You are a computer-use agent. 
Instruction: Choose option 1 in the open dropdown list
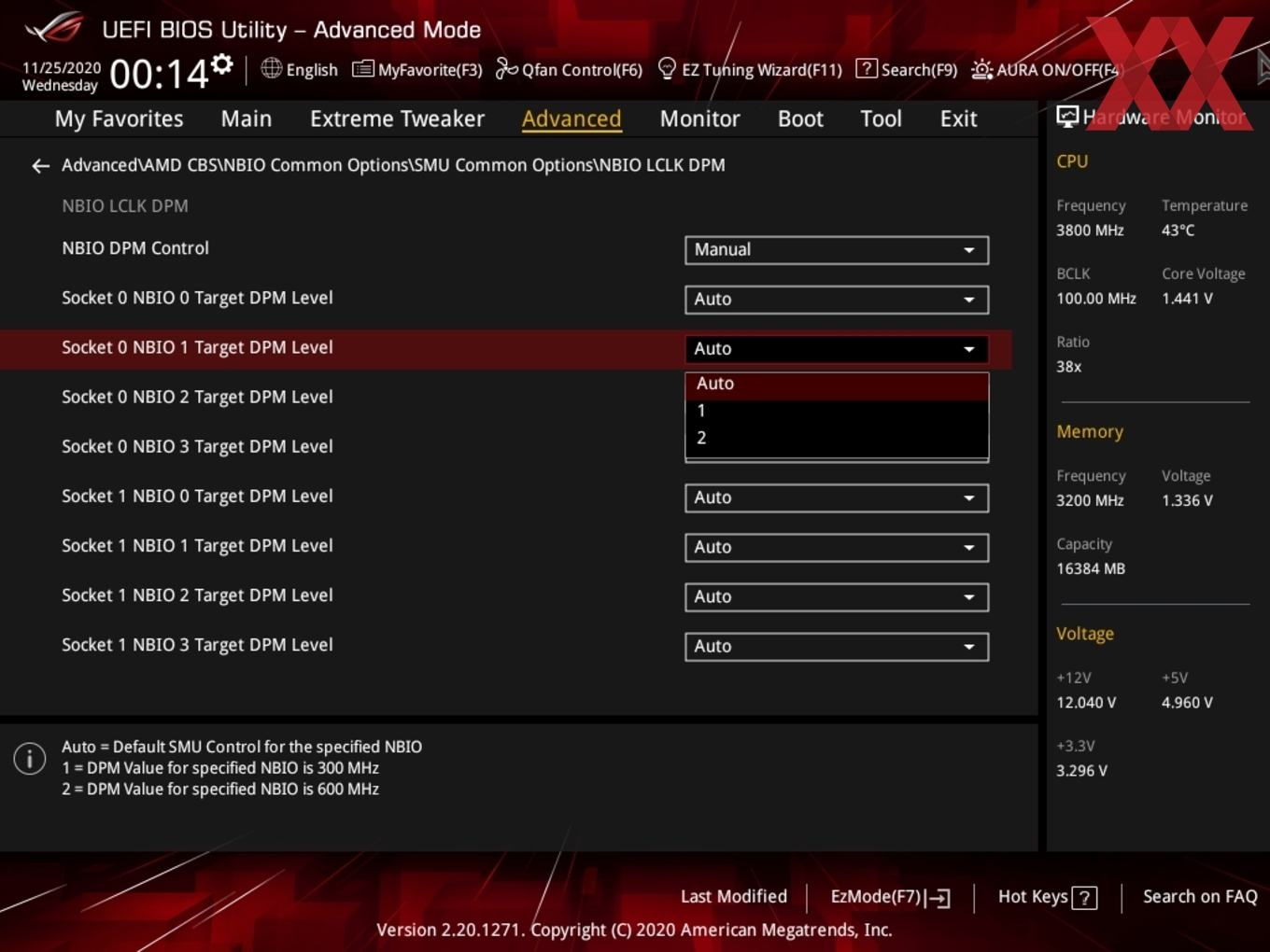pos(837,412)
